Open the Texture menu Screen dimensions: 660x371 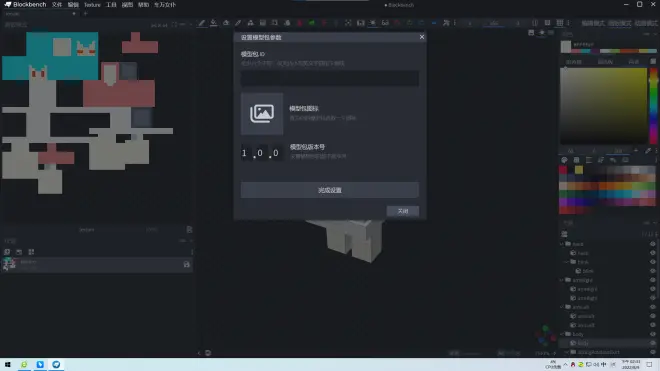point(92,5)
